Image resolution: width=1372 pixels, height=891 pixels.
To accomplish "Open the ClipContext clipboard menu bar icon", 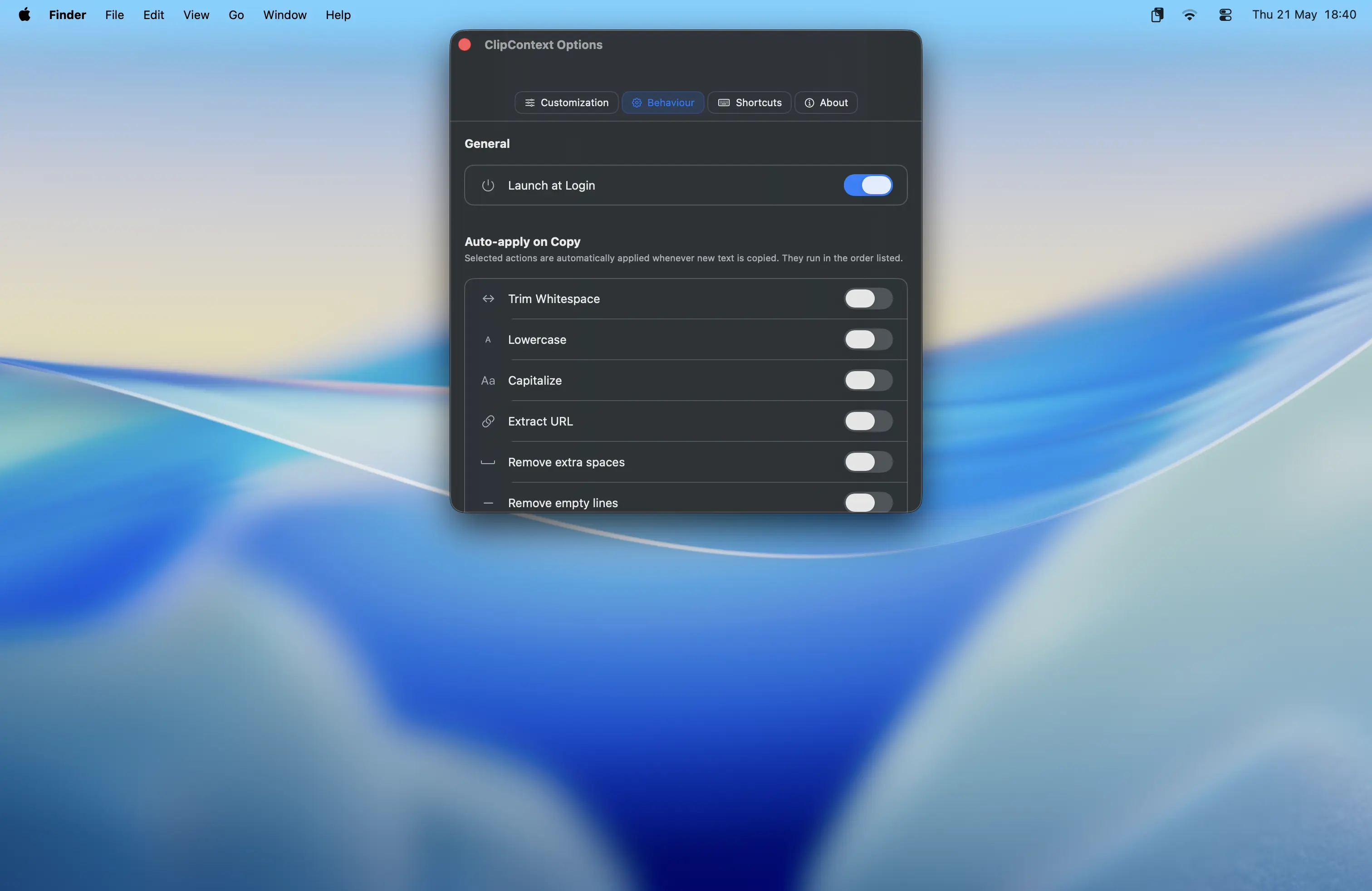I will tap(1156, 15).
